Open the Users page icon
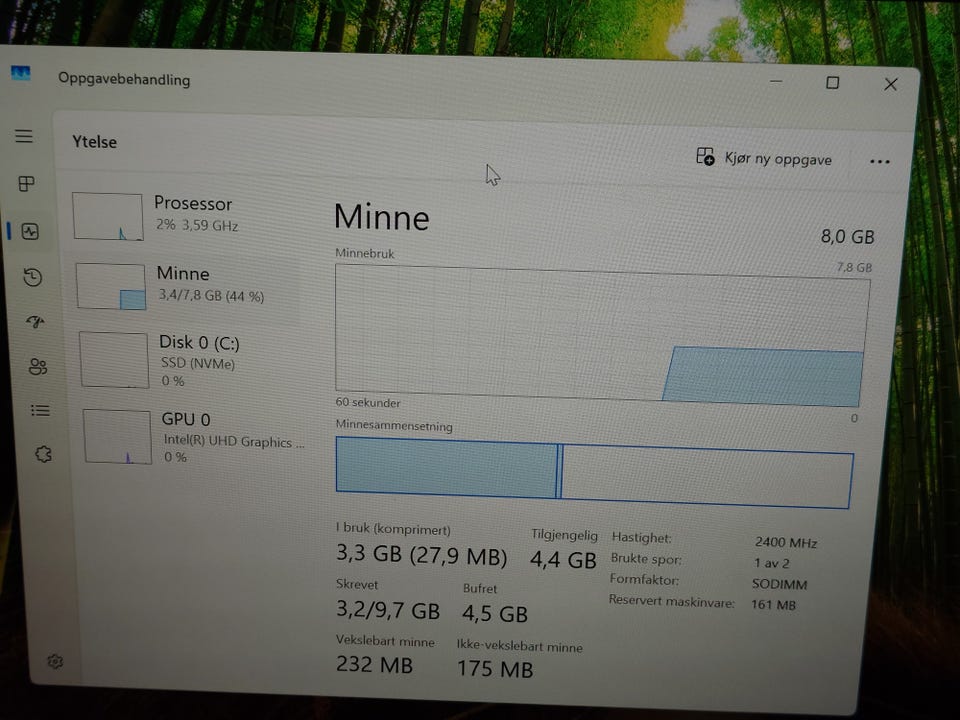960x720 pixels. pos(38,366)
